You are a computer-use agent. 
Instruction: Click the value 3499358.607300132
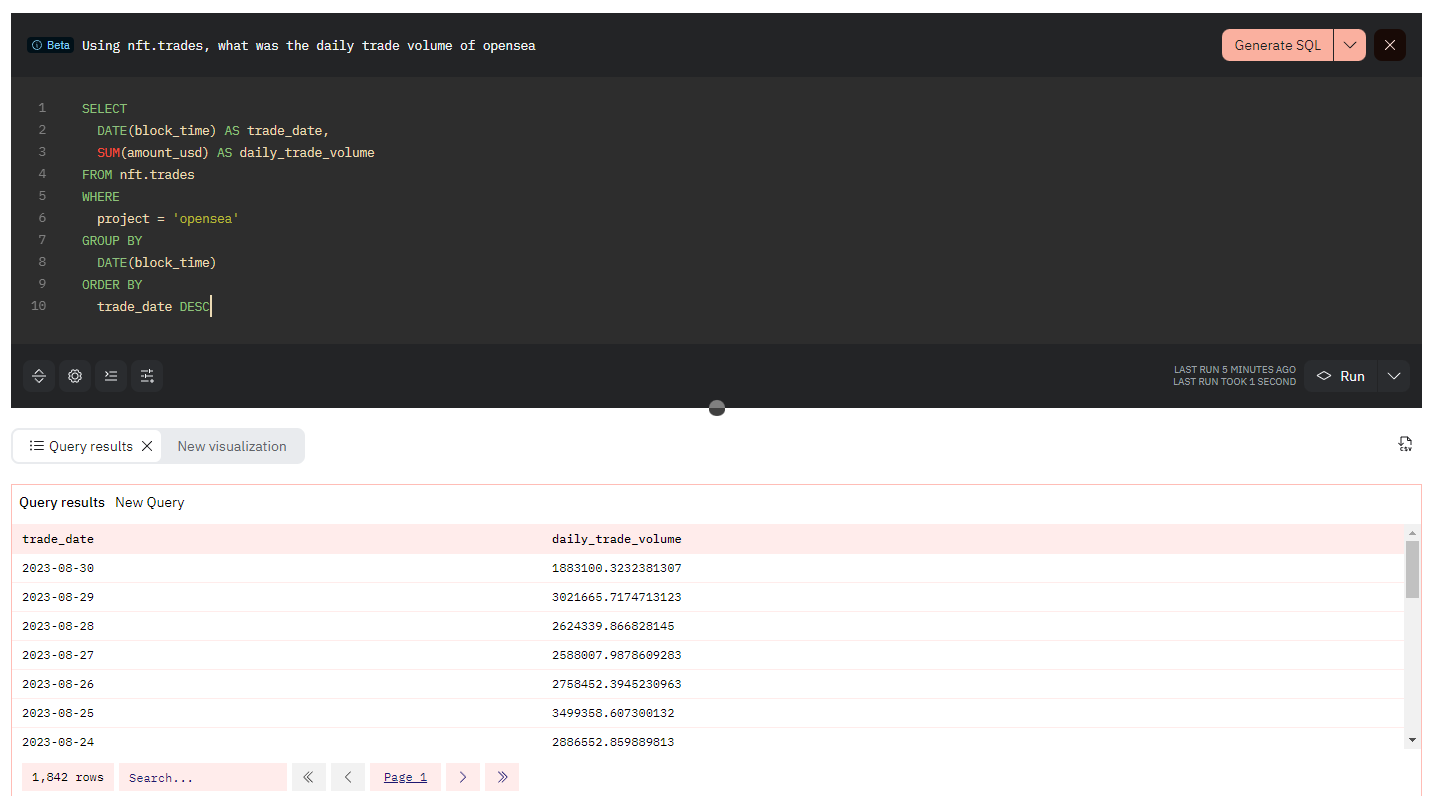(x=613, y=713)
